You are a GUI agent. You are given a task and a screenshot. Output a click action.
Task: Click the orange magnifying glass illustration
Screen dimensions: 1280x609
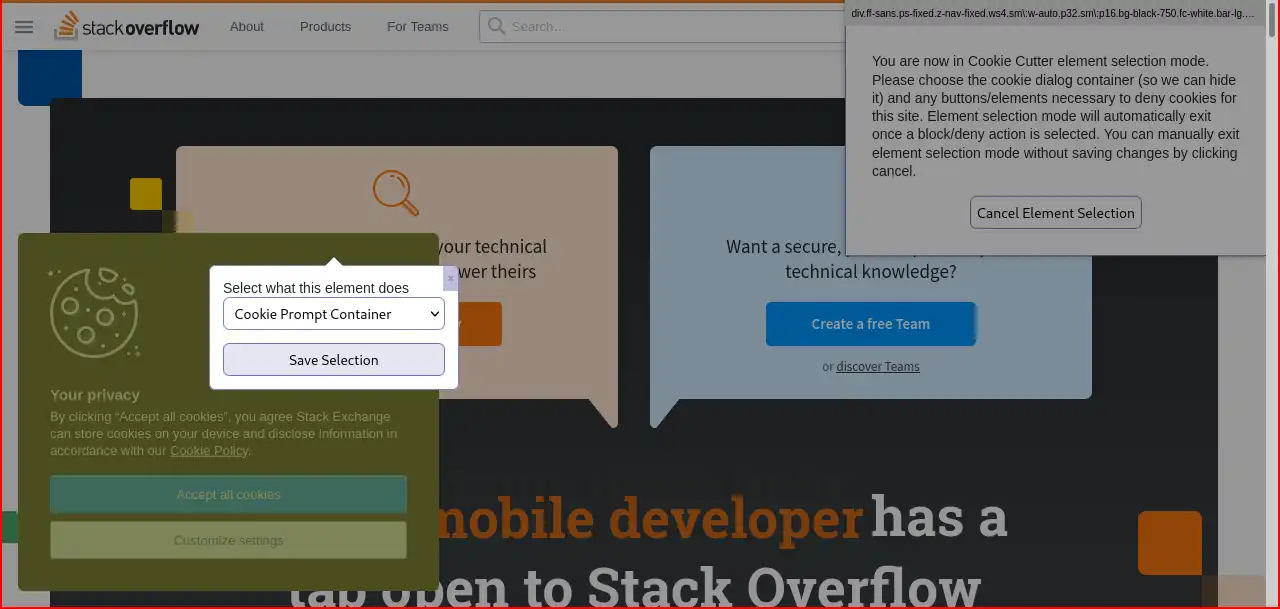396,192
